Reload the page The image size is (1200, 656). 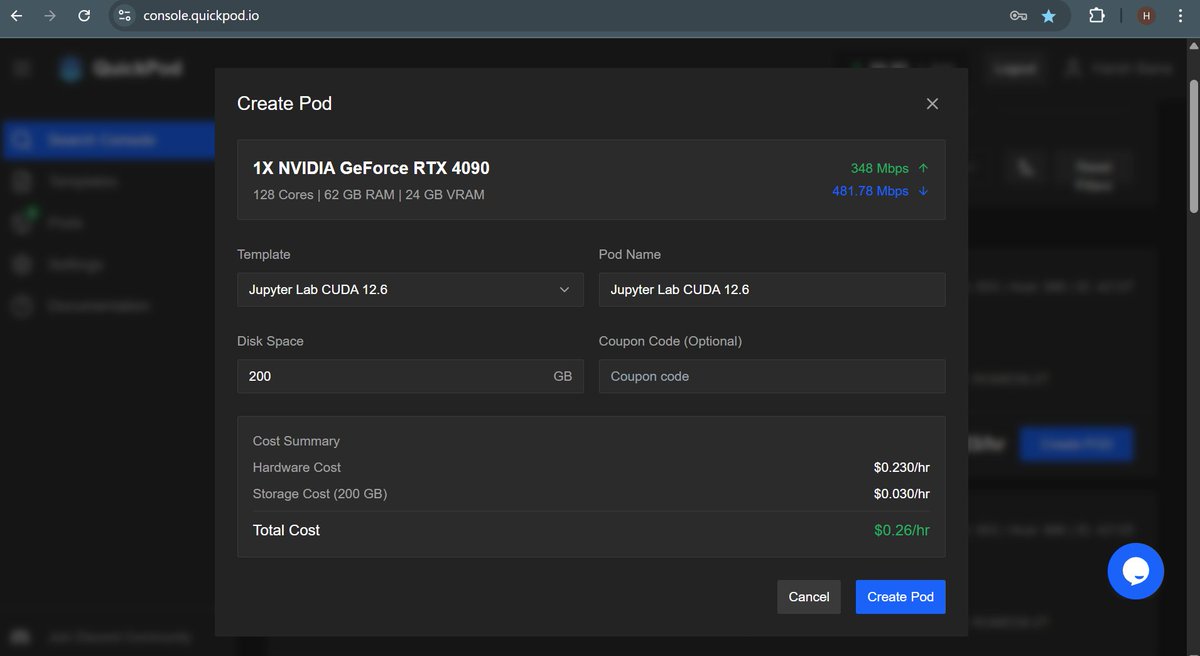pyautogui.click(x=85, y=16)
